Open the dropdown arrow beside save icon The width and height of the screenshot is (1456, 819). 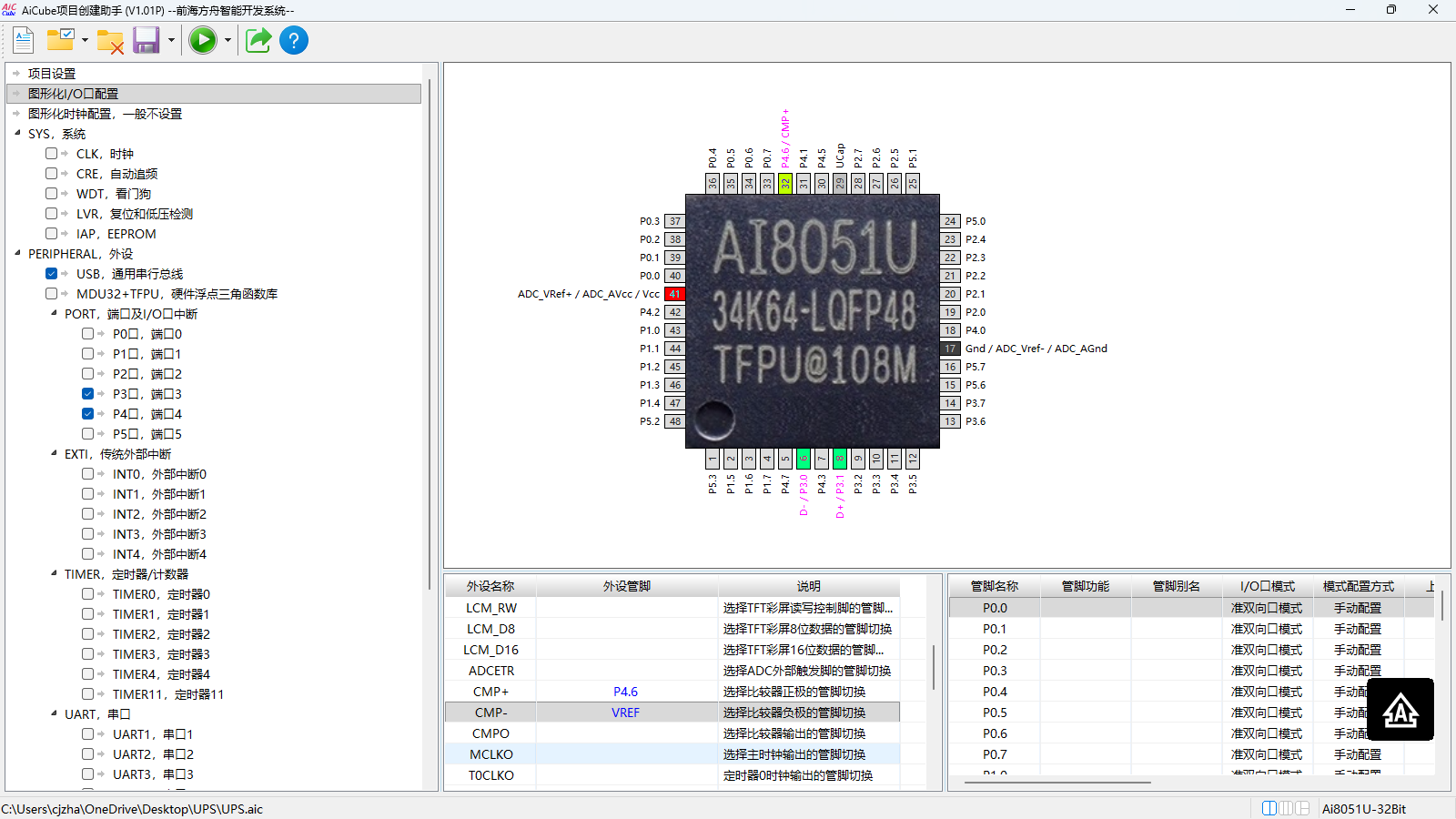pyautogui.click(x=171, y=40)
